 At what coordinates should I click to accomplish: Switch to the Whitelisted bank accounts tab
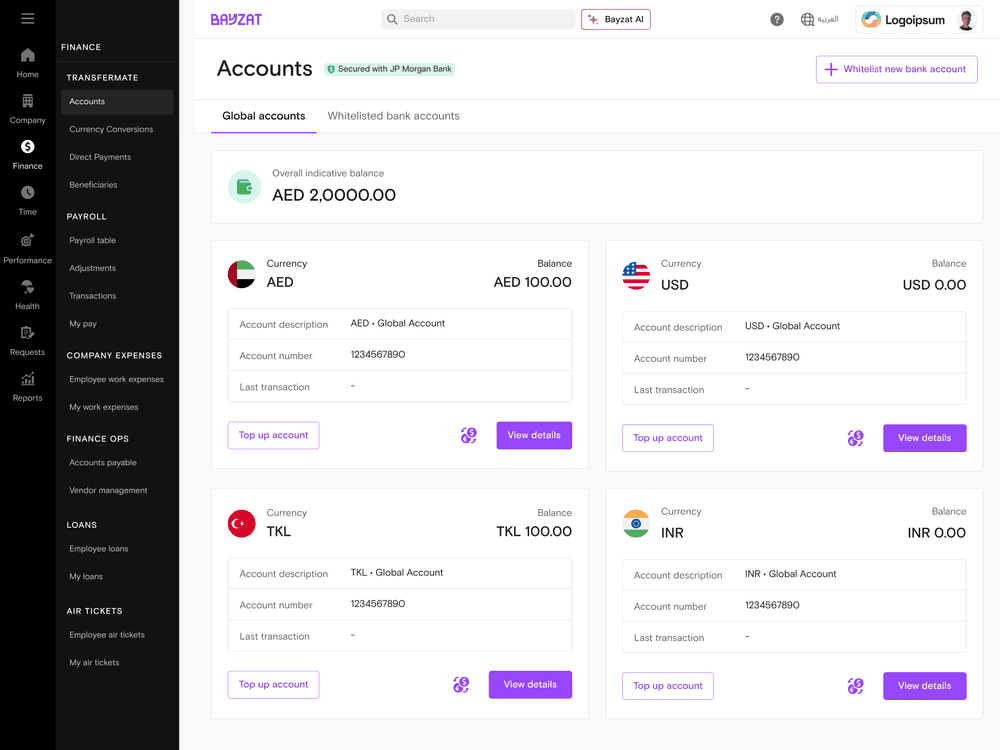(393, 116)
